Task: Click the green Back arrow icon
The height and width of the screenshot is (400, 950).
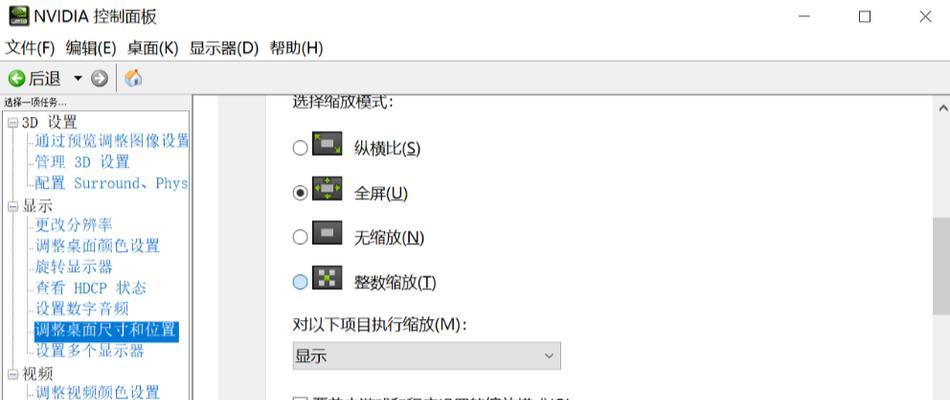Action: [x=17, y=78]
